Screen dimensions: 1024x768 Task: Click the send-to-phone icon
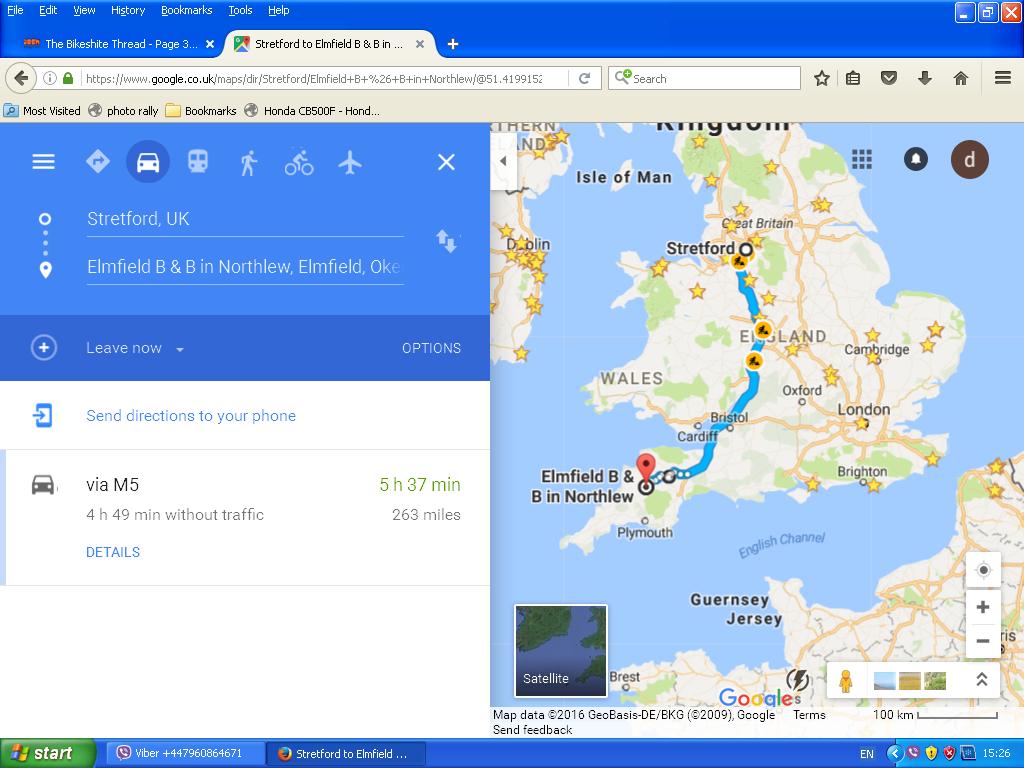click(42, 415)
